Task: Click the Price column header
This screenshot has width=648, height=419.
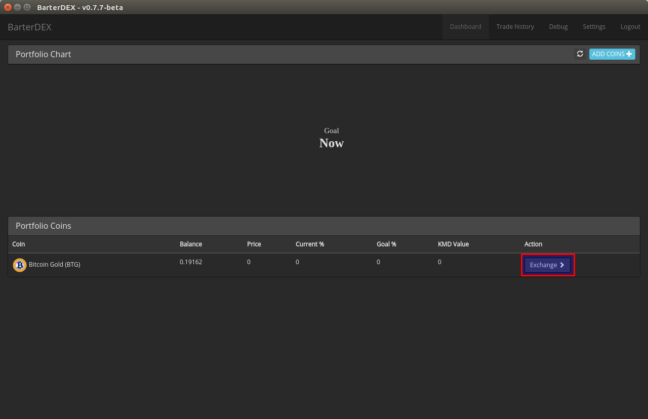Action: (254, 244)
